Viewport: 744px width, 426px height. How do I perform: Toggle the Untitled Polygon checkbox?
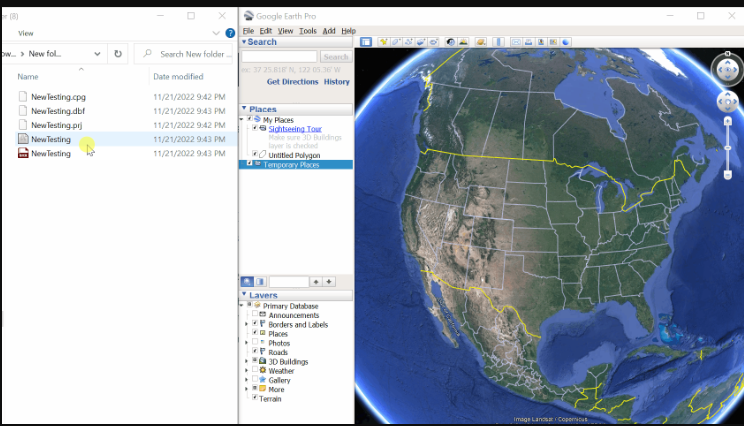255,154
